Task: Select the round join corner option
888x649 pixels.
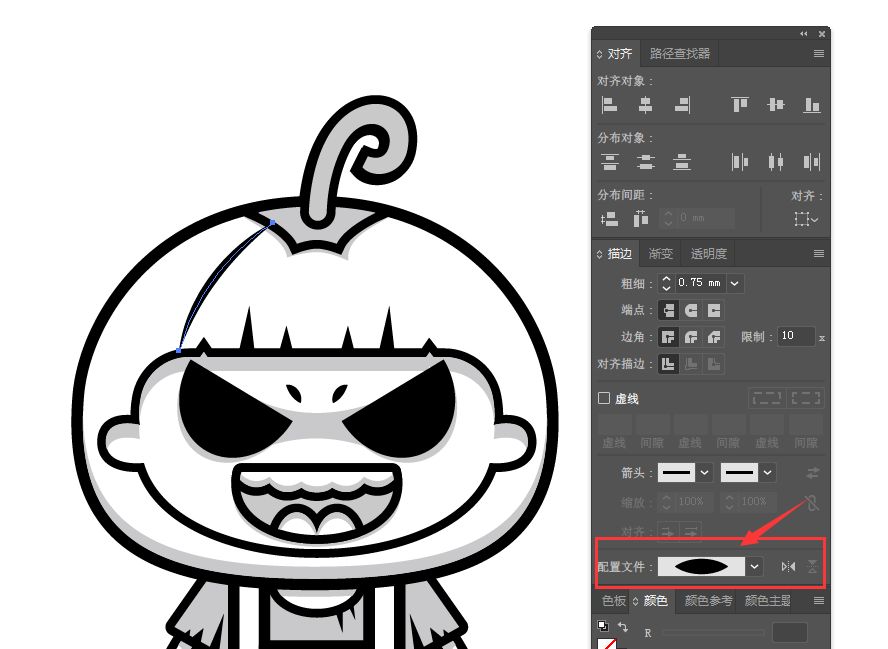Action: [691, 337]
